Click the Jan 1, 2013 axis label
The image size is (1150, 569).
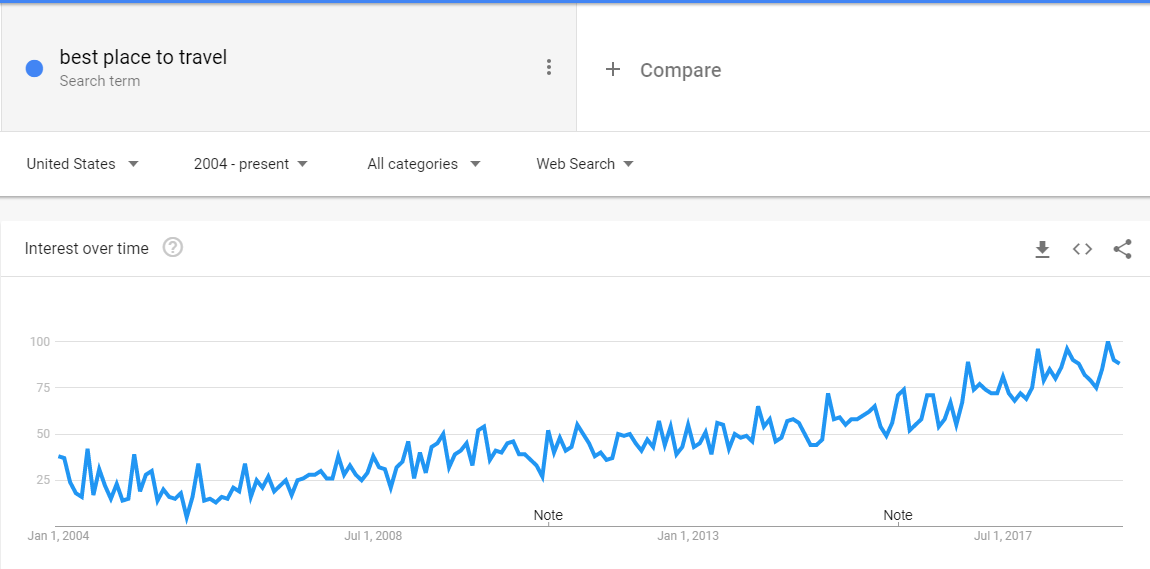point(688,536)
